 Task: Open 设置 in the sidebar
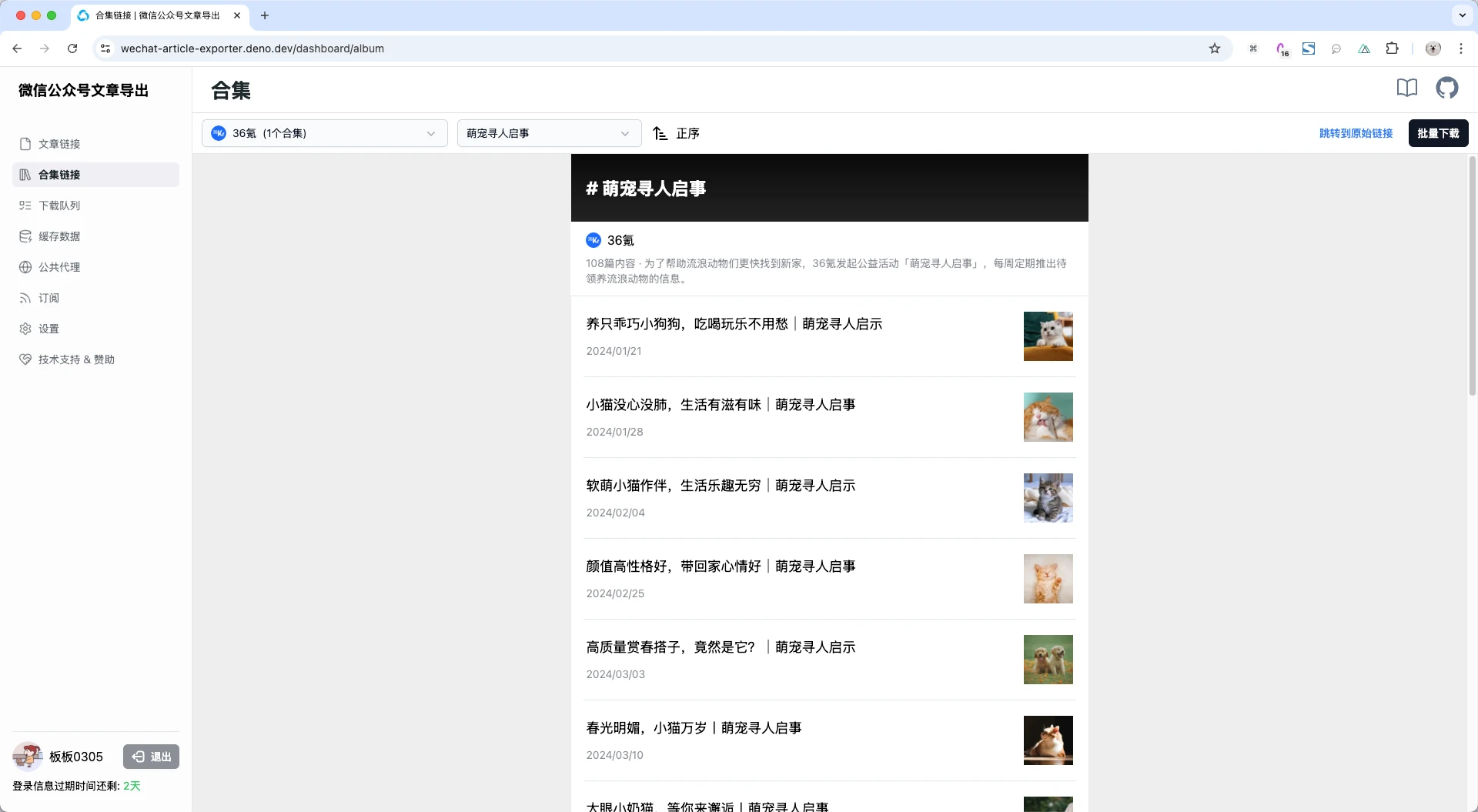[48, 329]
